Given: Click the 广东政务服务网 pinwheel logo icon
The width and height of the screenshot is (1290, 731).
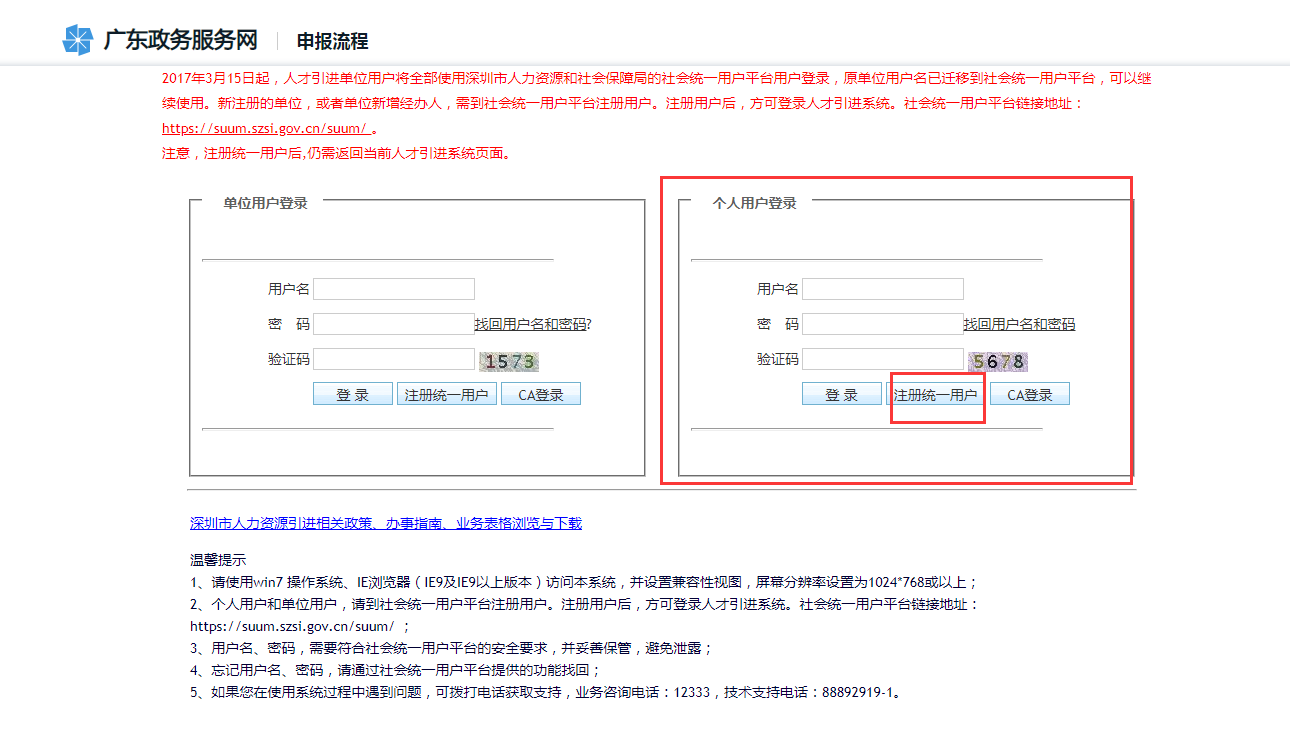Looking at the screenshot, I should point(77,40).
